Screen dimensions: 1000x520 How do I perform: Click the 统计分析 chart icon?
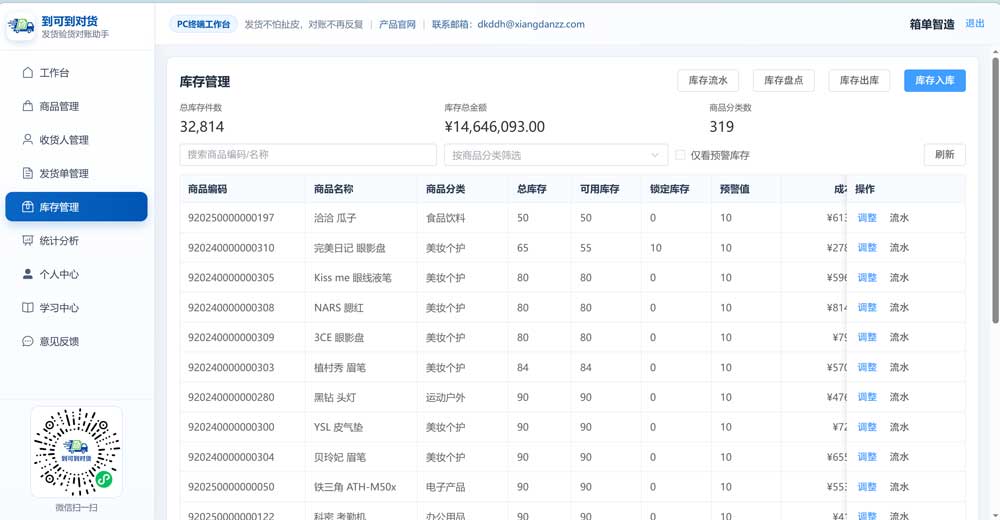coord(27,240)
